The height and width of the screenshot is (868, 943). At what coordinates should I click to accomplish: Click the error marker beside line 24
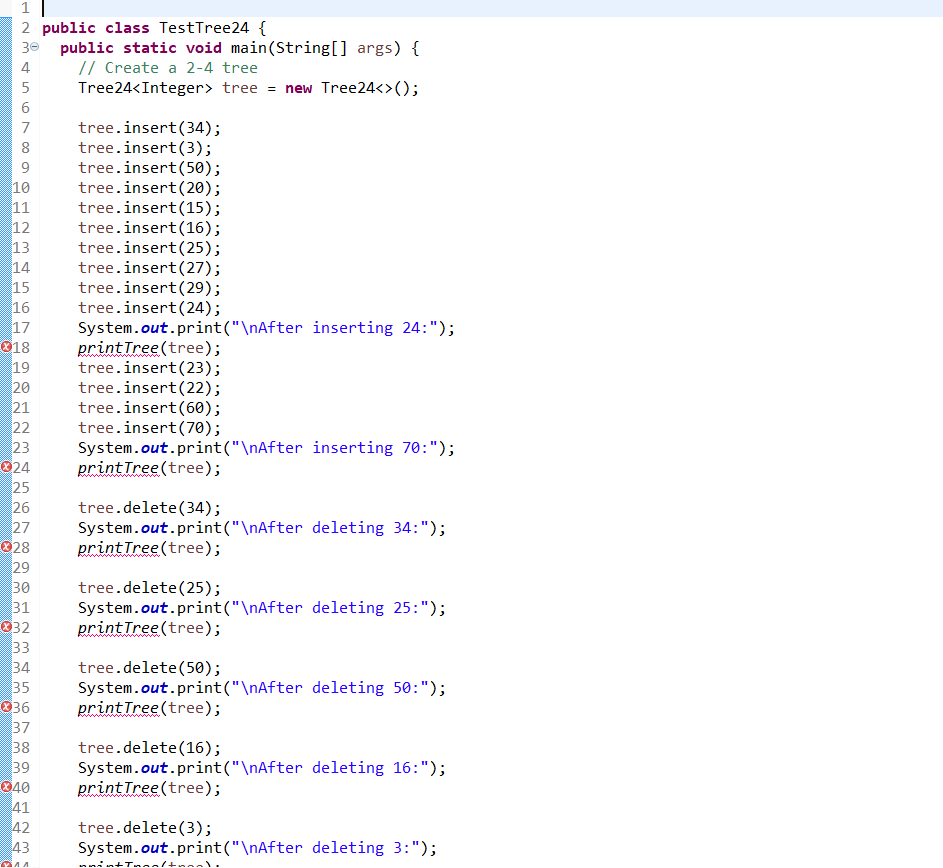click(x=8, y=467)
